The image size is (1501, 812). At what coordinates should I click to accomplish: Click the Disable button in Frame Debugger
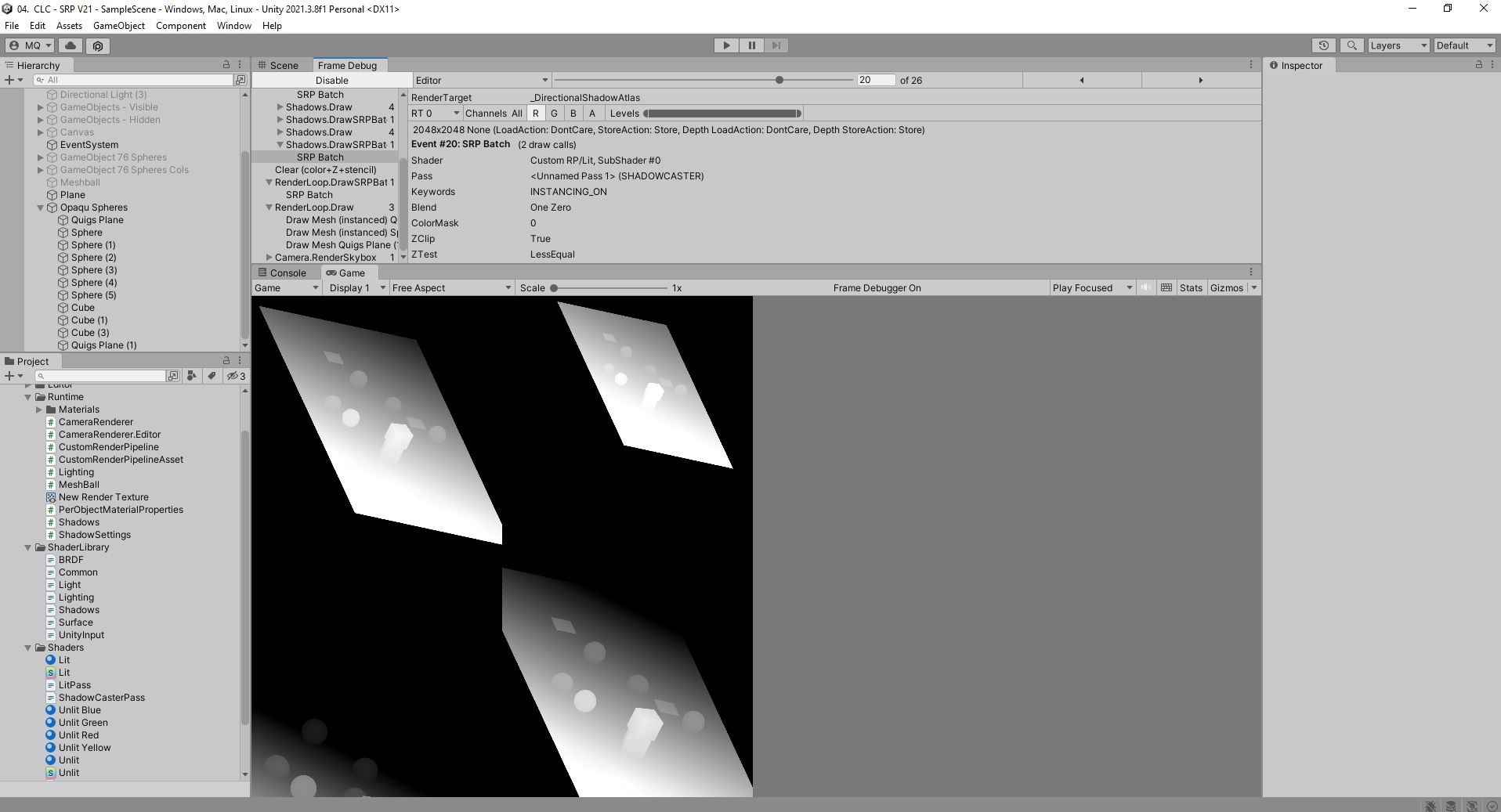point(331,80)
